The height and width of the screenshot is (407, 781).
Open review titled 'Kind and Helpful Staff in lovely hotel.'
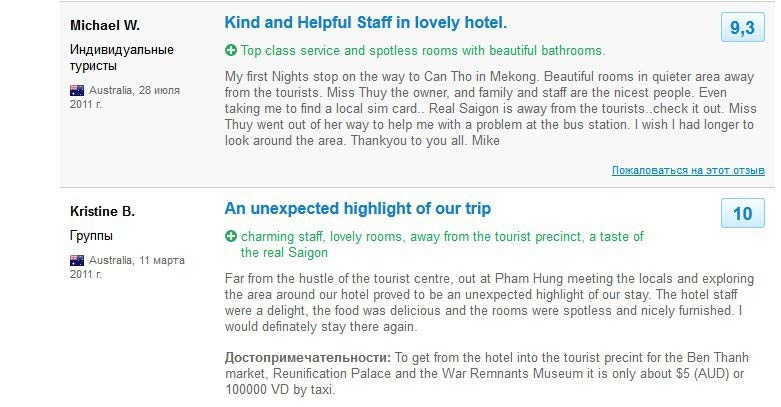click(x=366, y=22)
